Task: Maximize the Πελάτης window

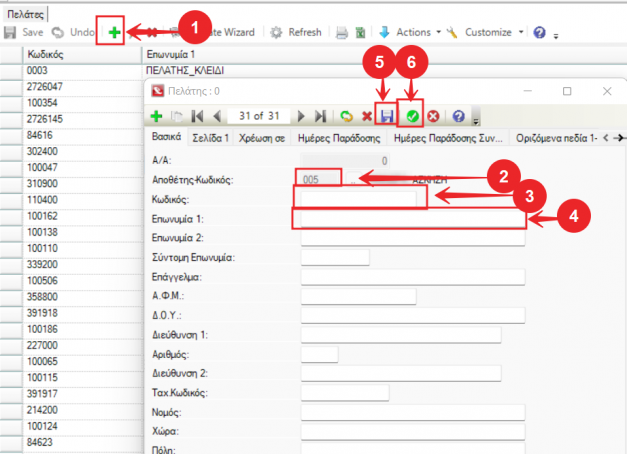Action: point(567,91)
